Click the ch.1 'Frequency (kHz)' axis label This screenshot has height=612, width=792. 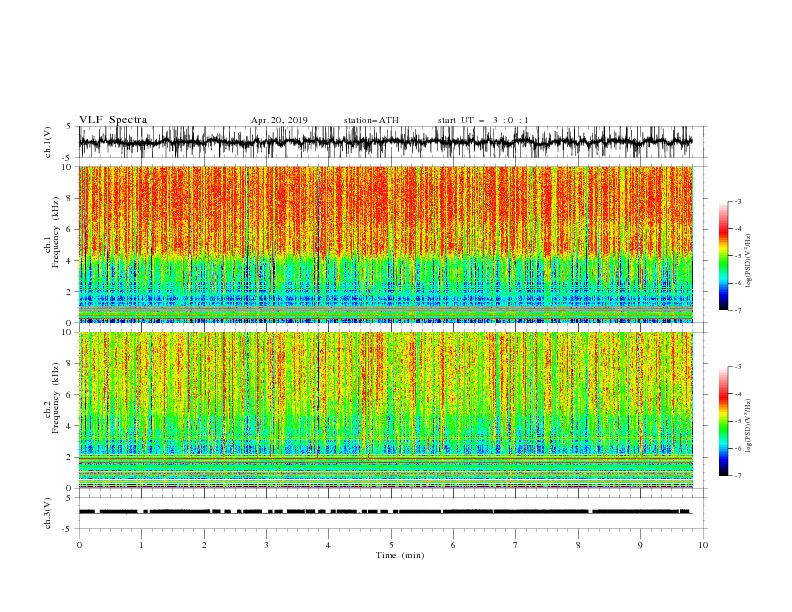[x=55, y=232]
